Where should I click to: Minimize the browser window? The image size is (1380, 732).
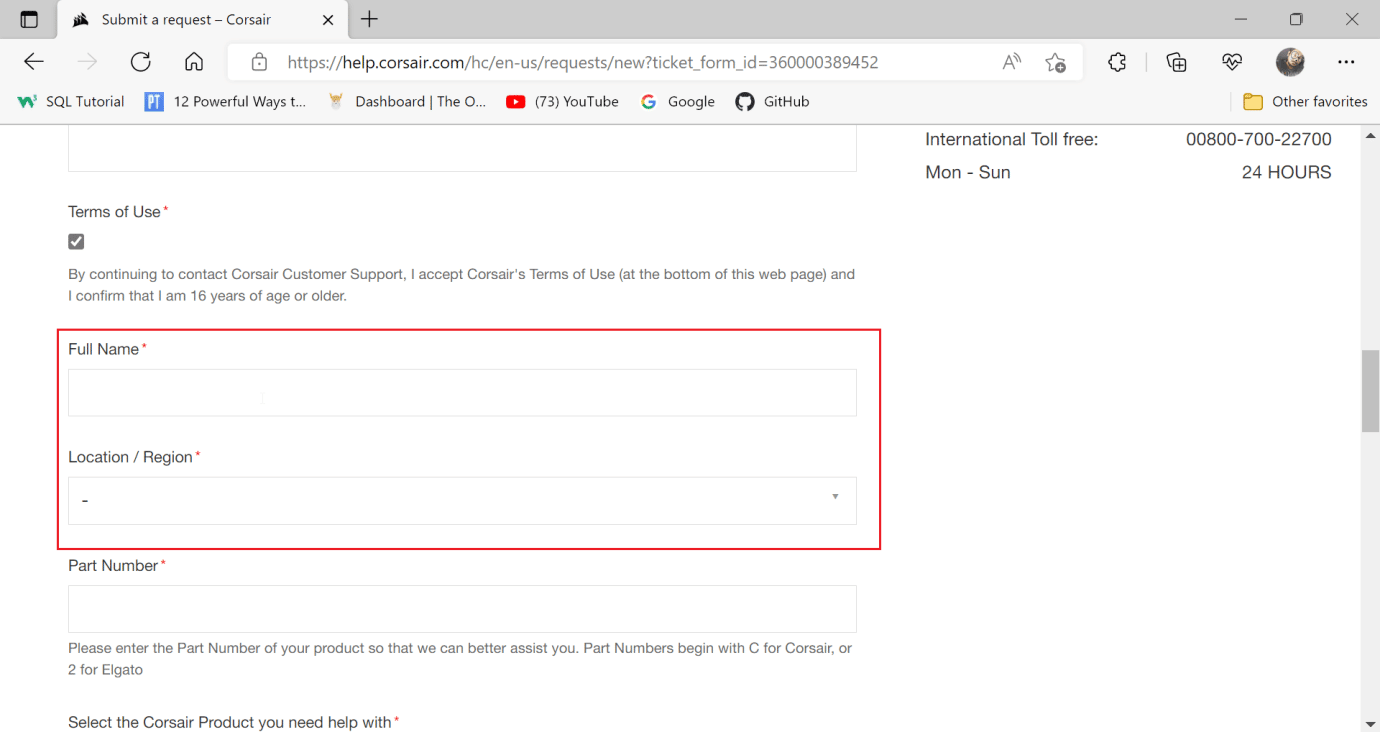coord(1241,19)
